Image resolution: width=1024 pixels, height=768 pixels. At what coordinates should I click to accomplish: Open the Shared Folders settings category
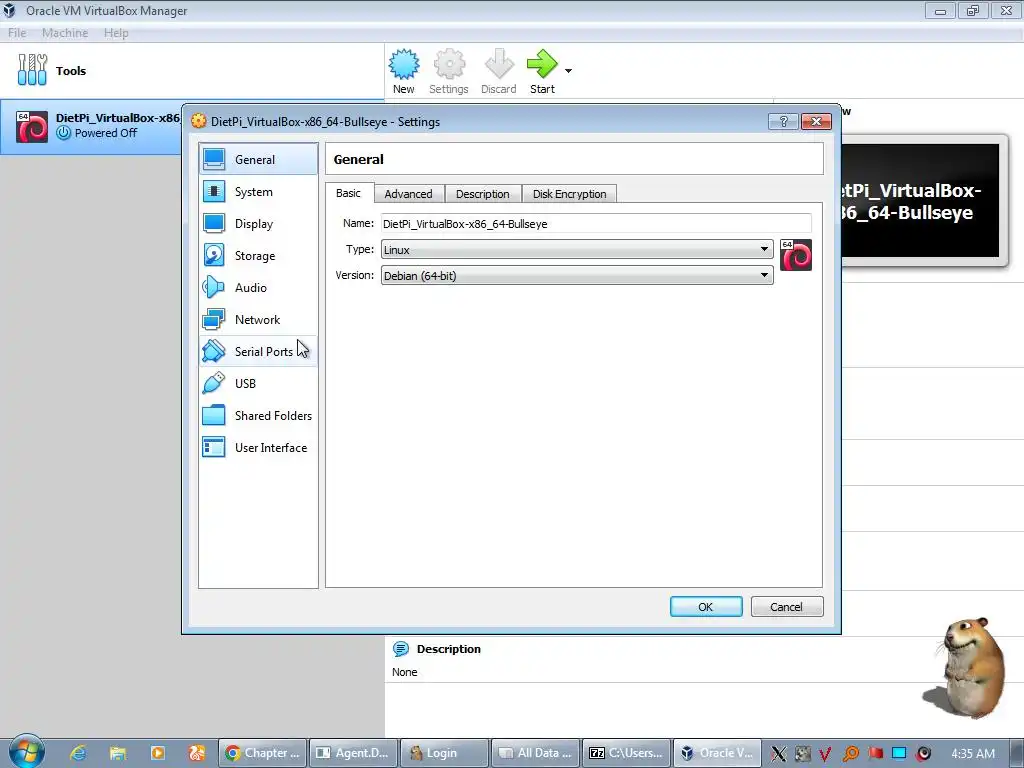point(258,415)
